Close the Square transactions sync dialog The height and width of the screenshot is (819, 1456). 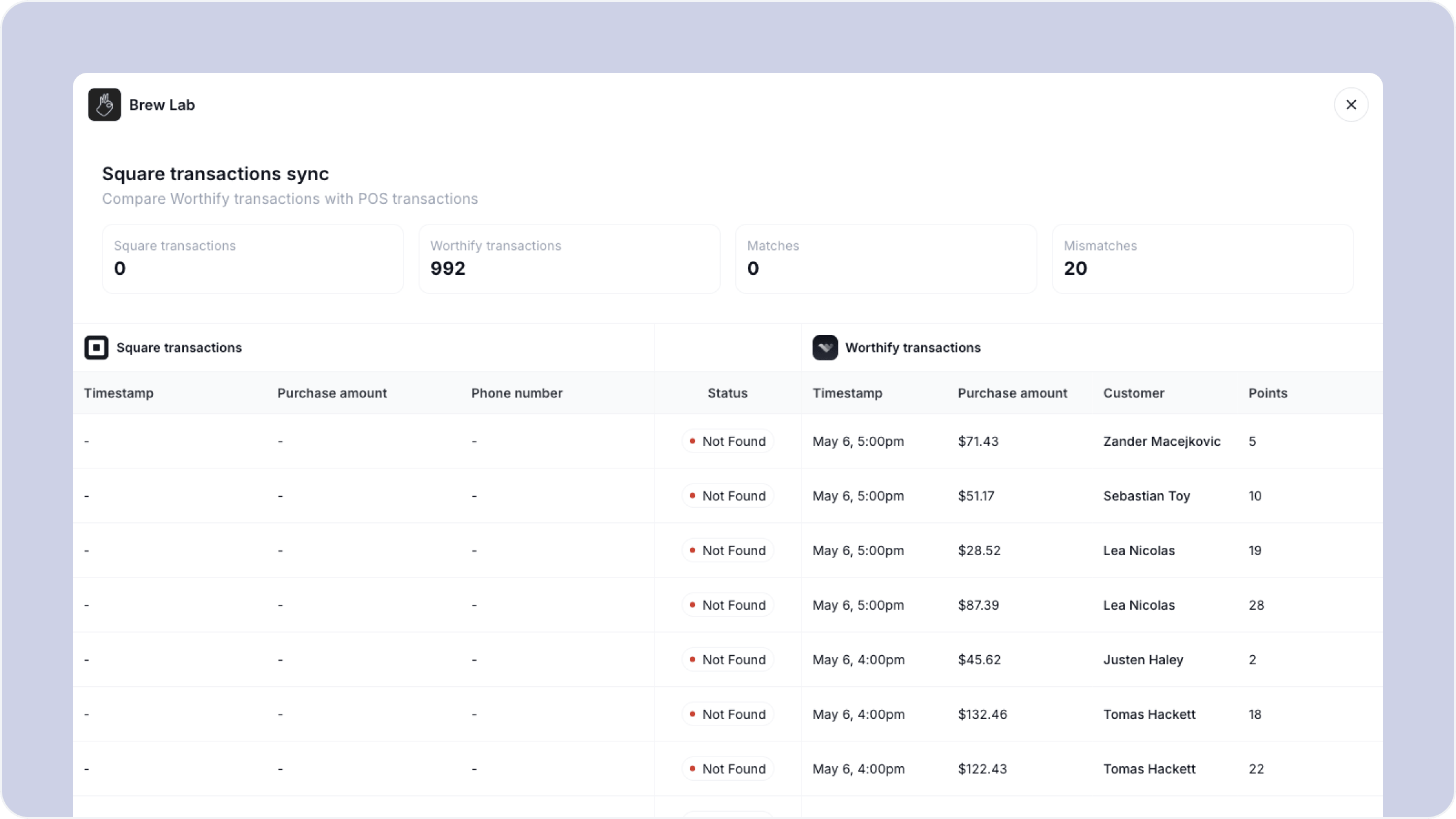click(x=1350, y=105)
